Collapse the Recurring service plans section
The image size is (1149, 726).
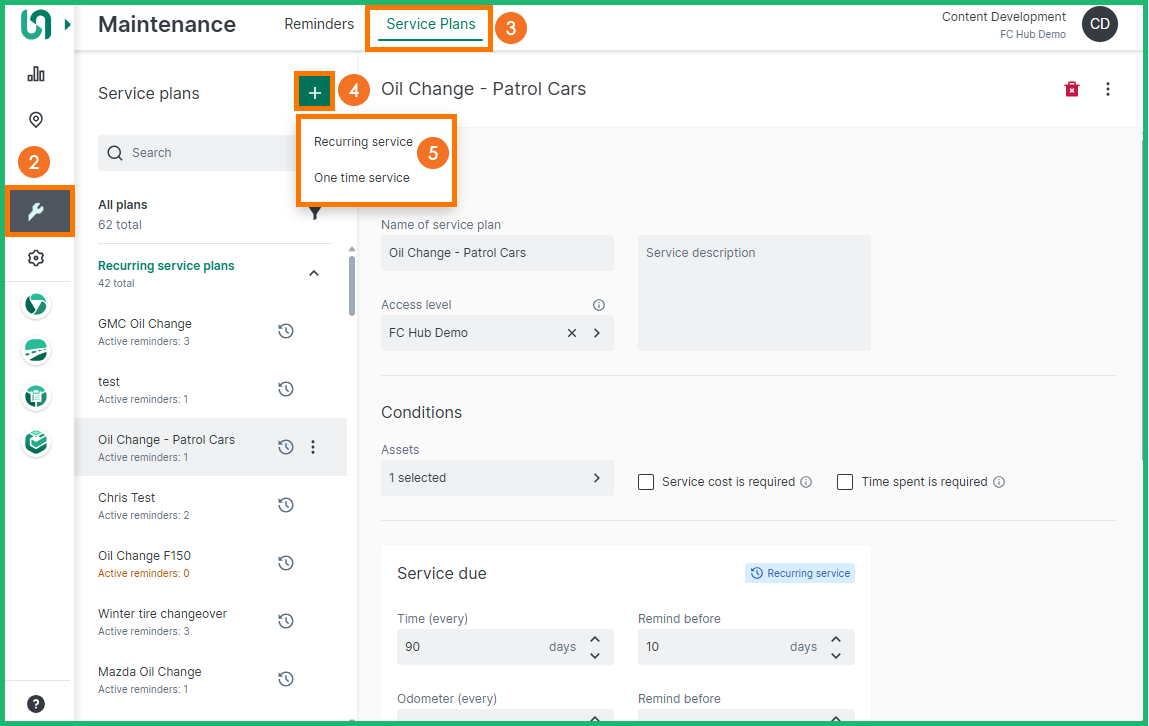[x=314, y=273]
